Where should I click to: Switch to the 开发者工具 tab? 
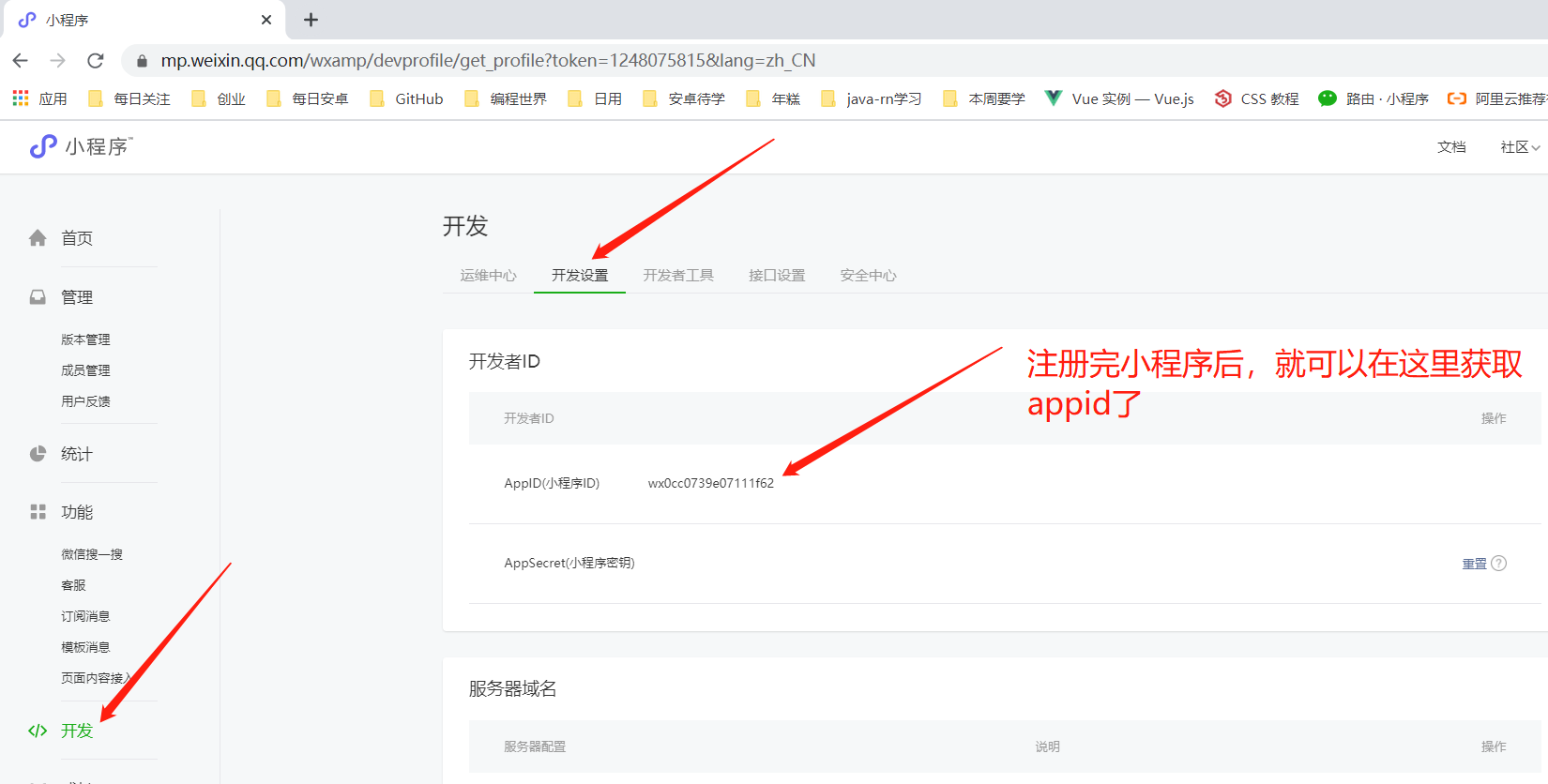(x=678, y=275)
